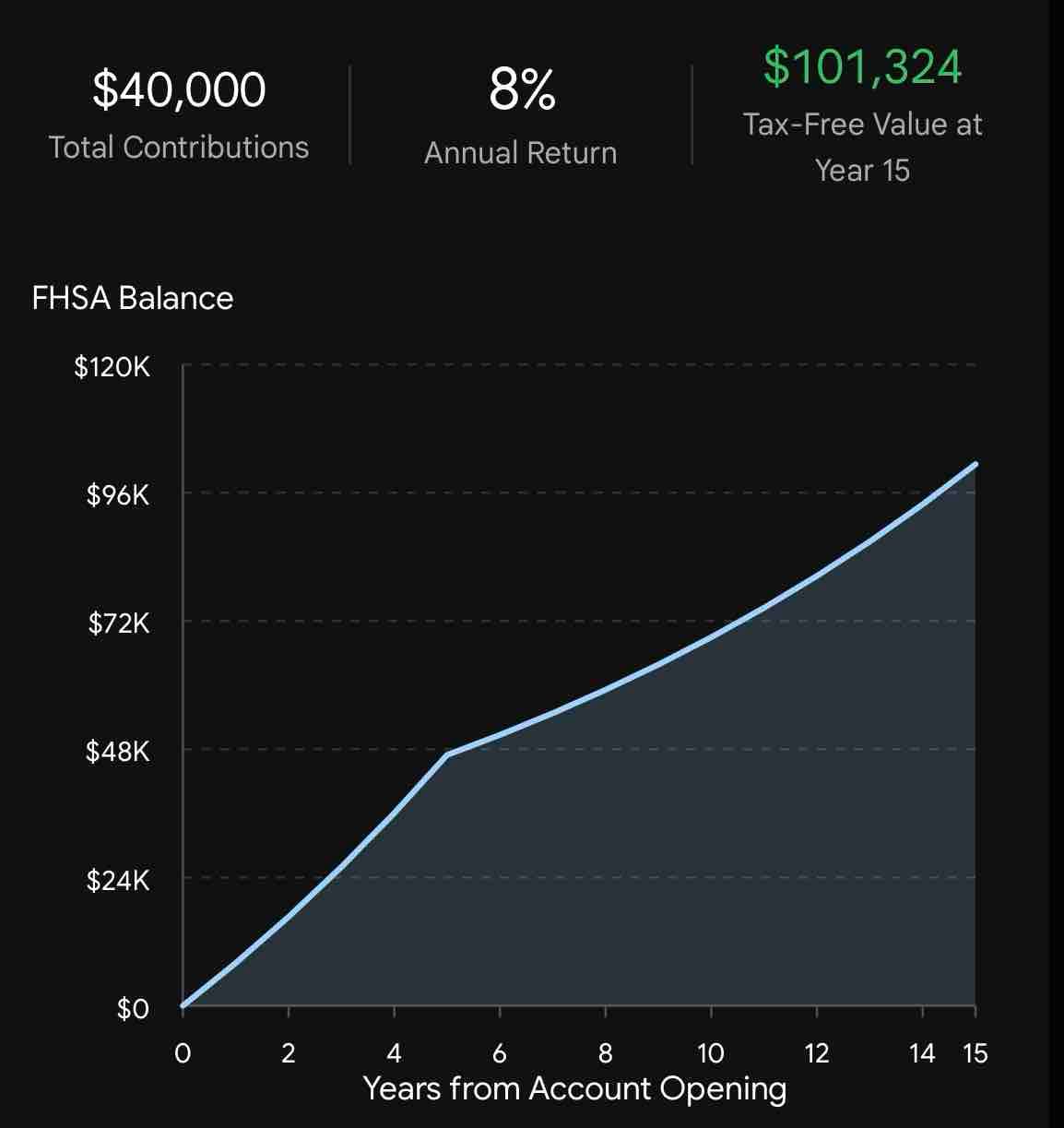The width and height of the screenshot is (1064, 1128).
Task: Select the Years from Account Opening axis title
Action: tap(575, 1089)
